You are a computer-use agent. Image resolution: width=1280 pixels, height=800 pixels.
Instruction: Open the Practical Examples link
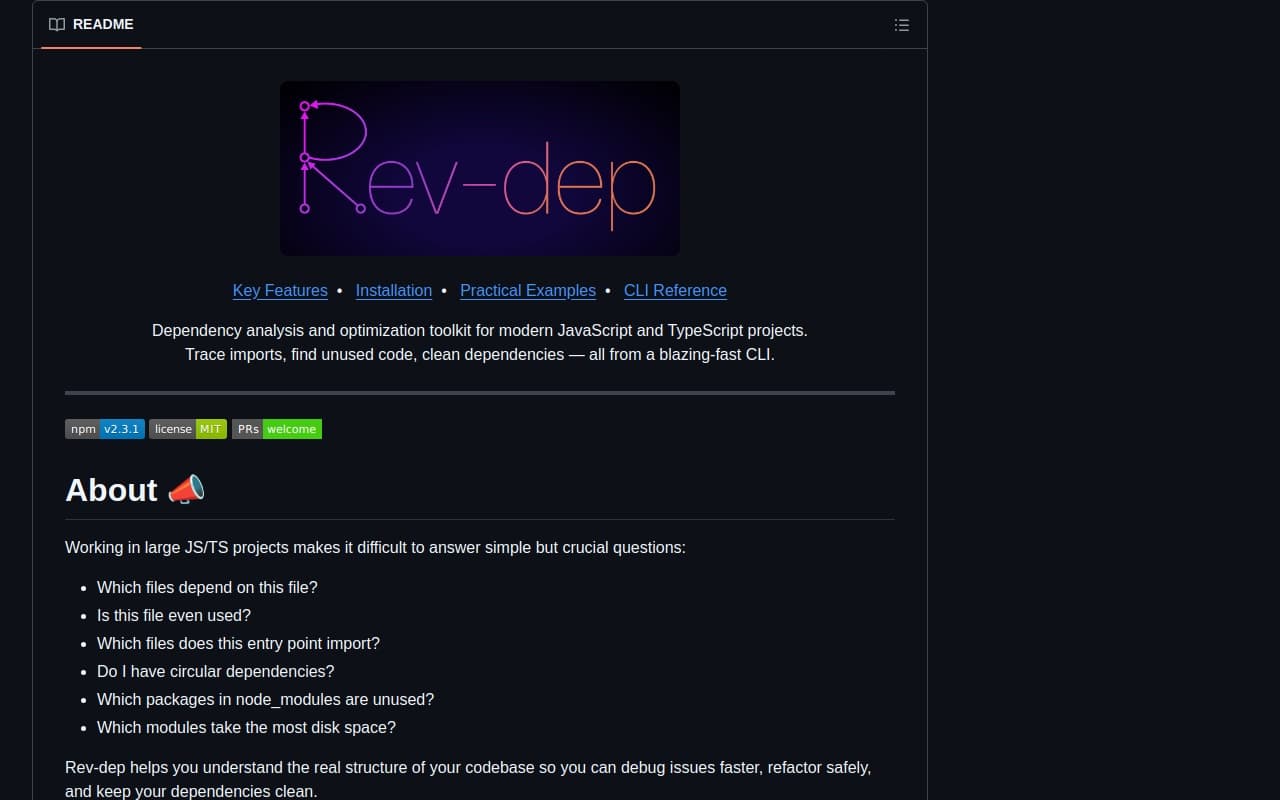click(527, 290)
